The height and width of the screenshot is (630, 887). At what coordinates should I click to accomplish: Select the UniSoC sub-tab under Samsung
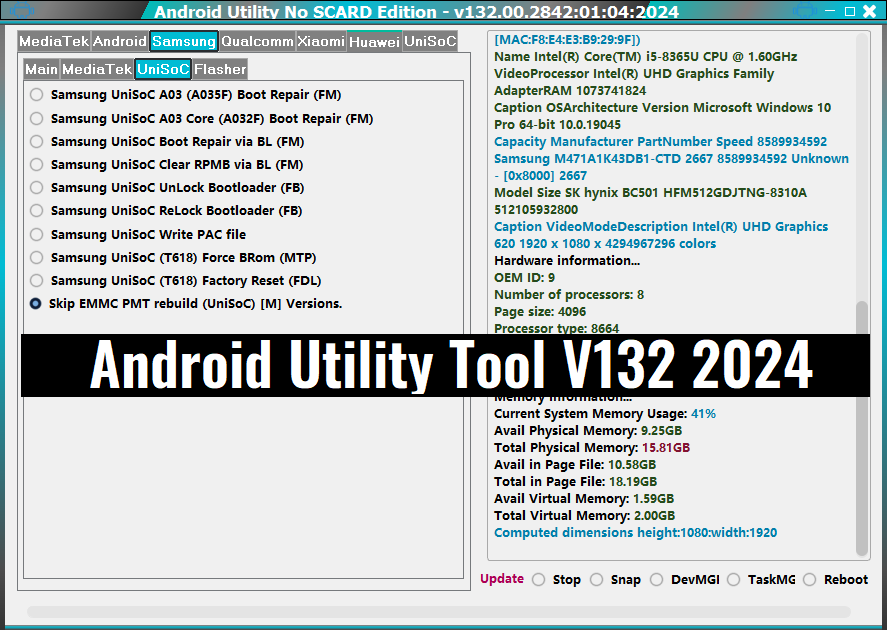coord(163,69)
